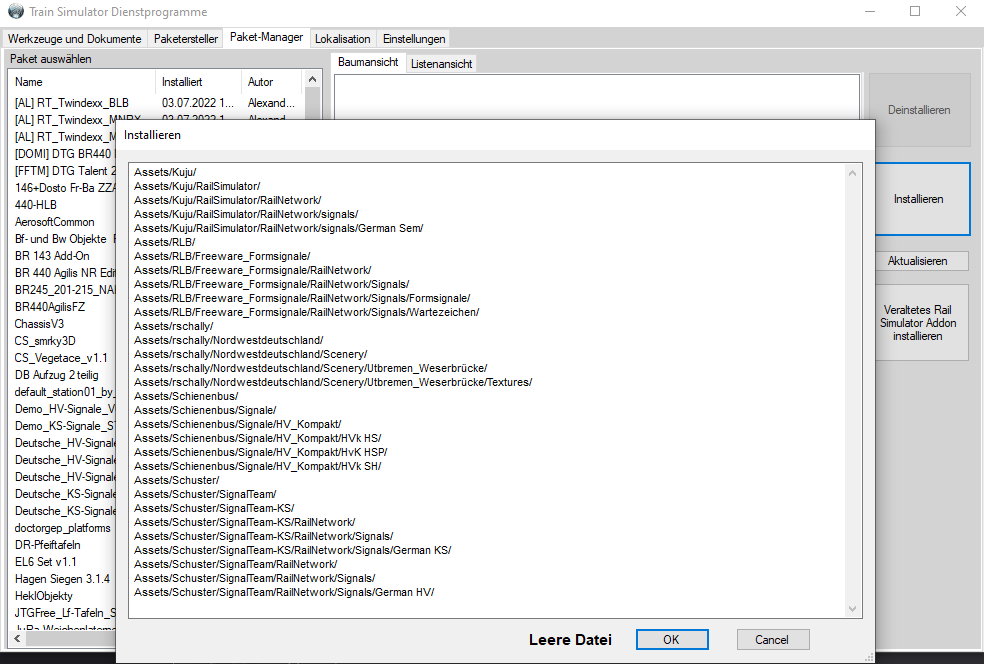The image size is (984, 664).
Task: Open the Werkzeuge und Dokumente tab
Action: click(75, 38)
